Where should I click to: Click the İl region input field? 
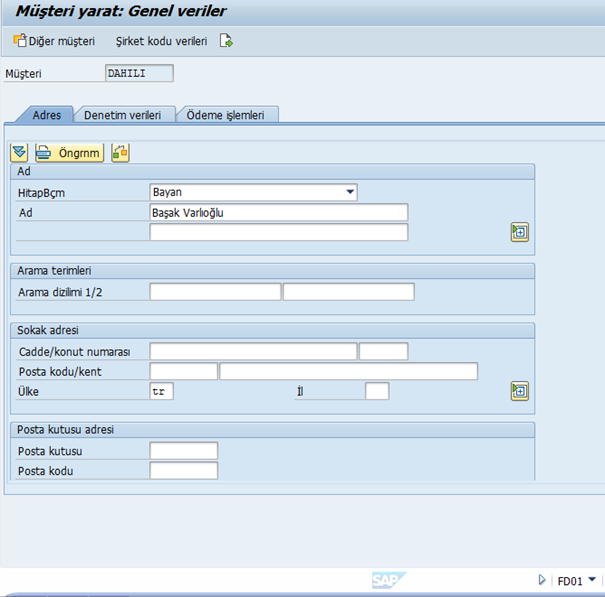tap(377, 391)
